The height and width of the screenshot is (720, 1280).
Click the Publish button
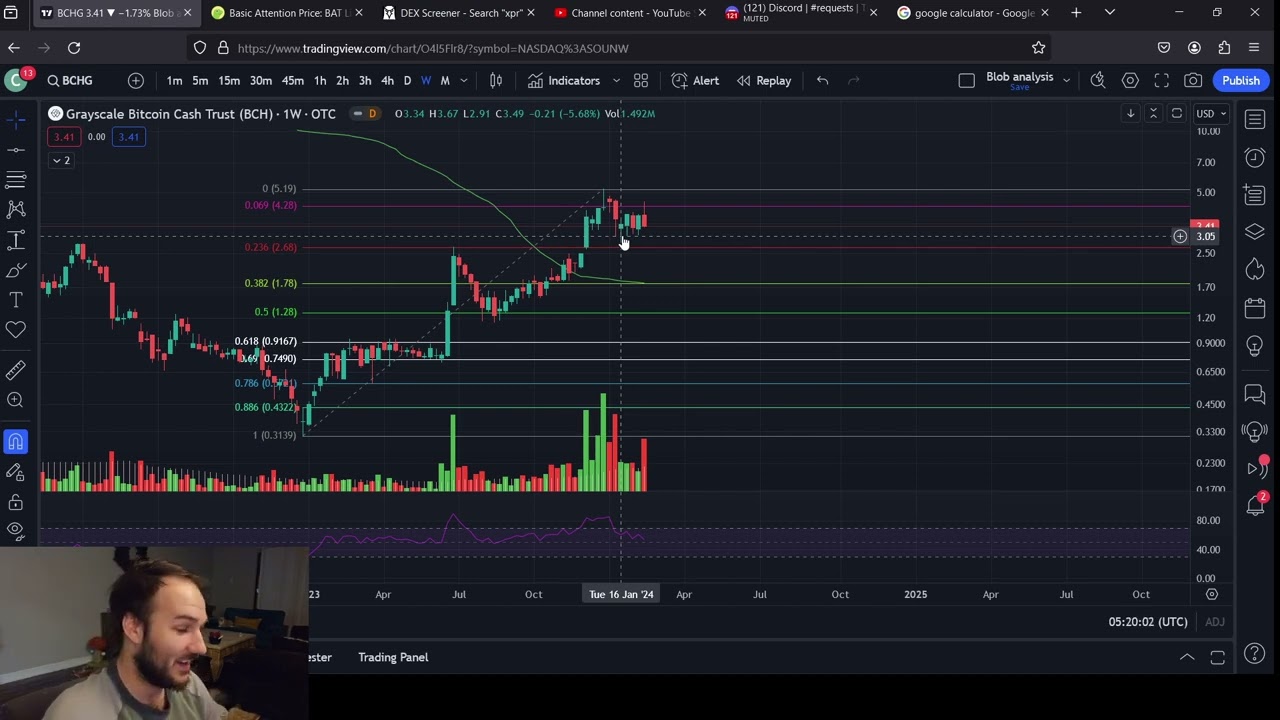(1241, 81)
